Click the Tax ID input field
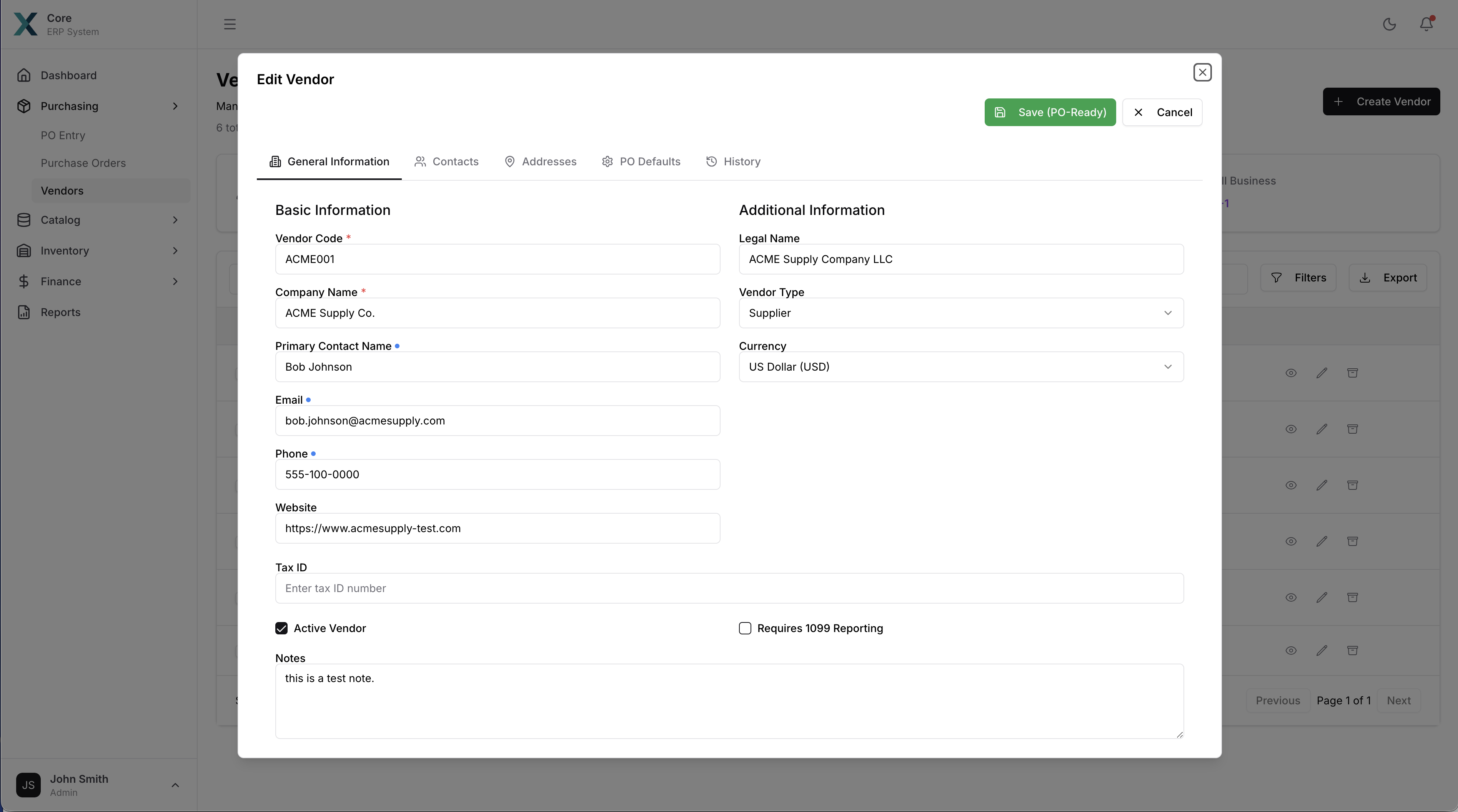Screen dimensions: 1458x812 click(x=729, y=589)
